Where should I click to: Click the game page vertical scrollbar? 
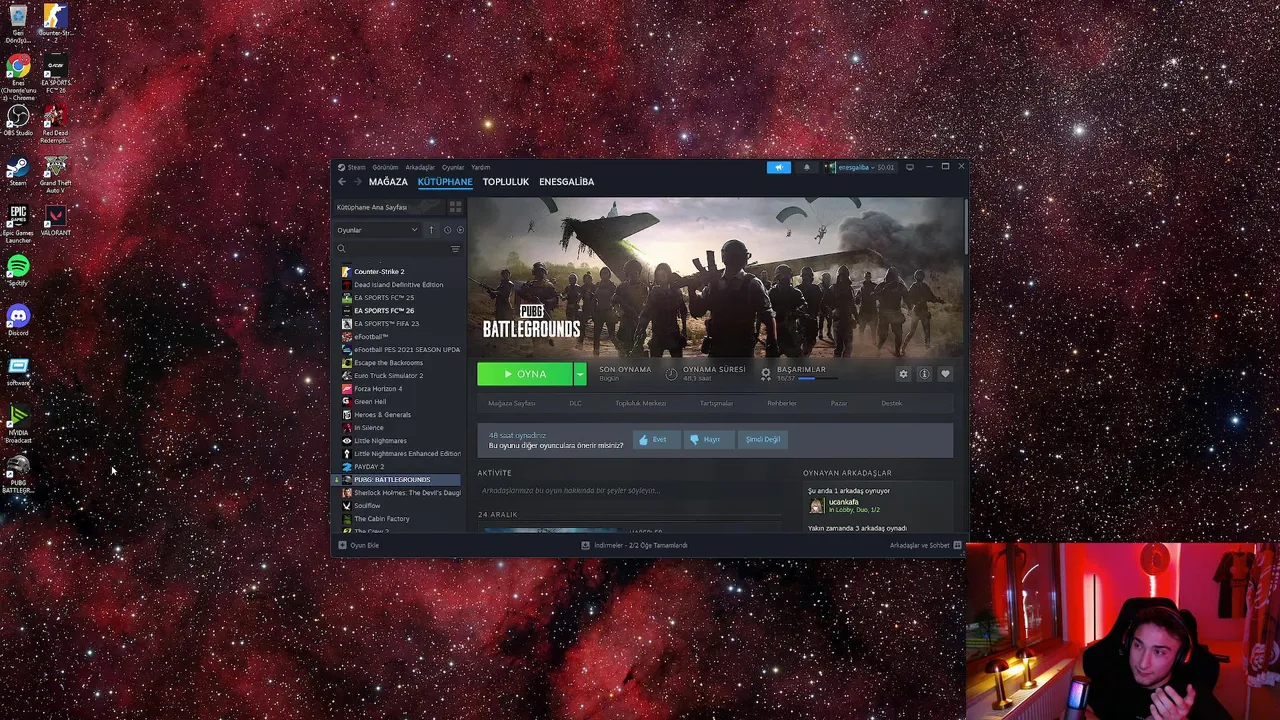click(965, 226)
